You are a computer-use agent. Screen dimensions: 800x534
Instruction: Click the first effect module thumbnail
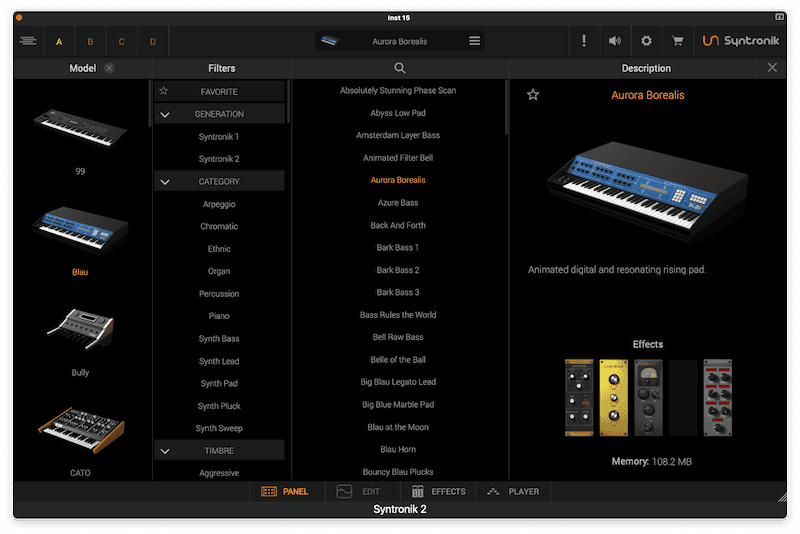tap(579, 398)
